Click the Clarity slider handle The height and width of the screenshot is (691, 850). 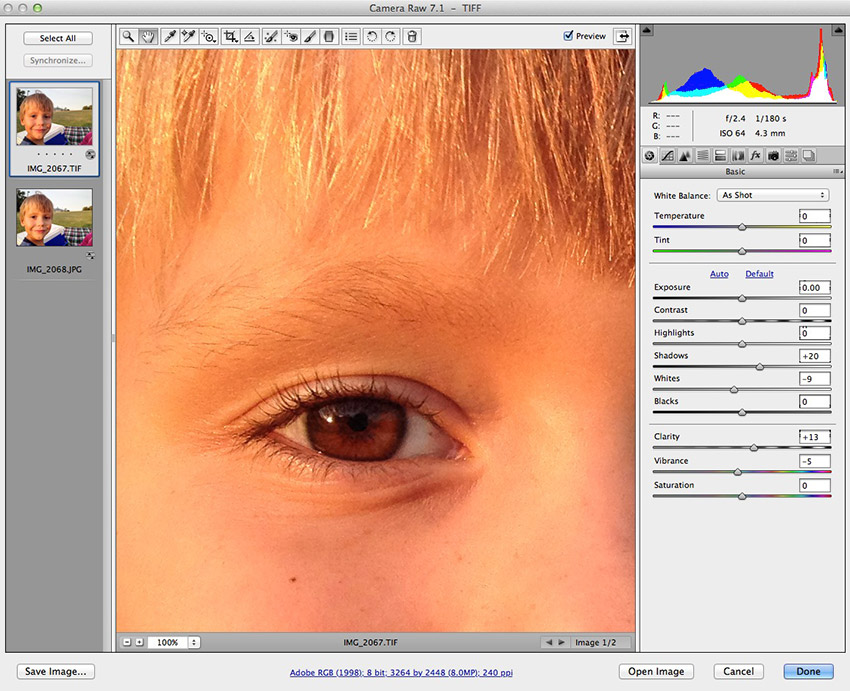point(754,448)
